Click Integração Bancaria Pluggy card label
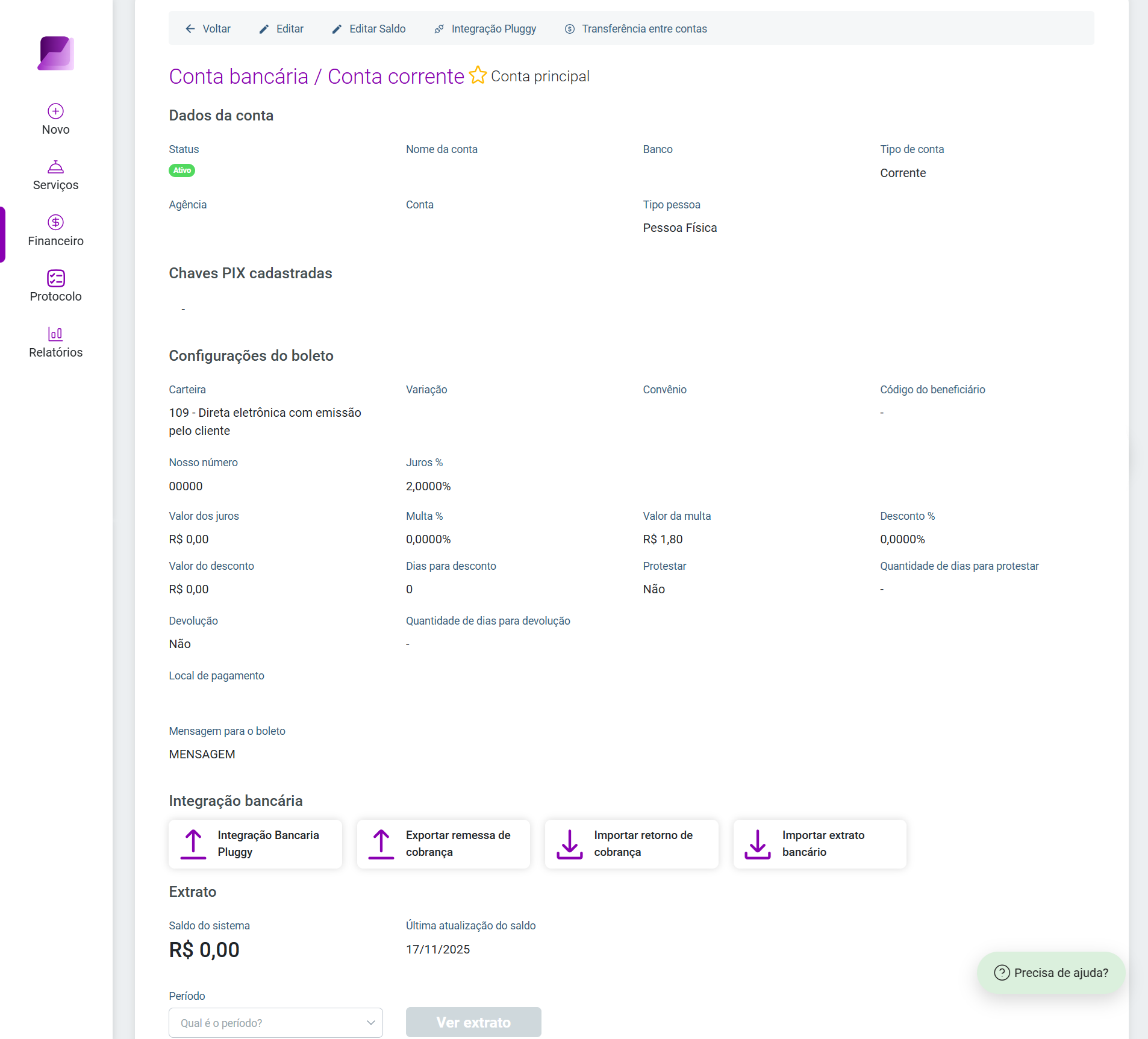The height and width of the screenshot is (1039, 1148). pyautogui.click(x=268, y=843)
